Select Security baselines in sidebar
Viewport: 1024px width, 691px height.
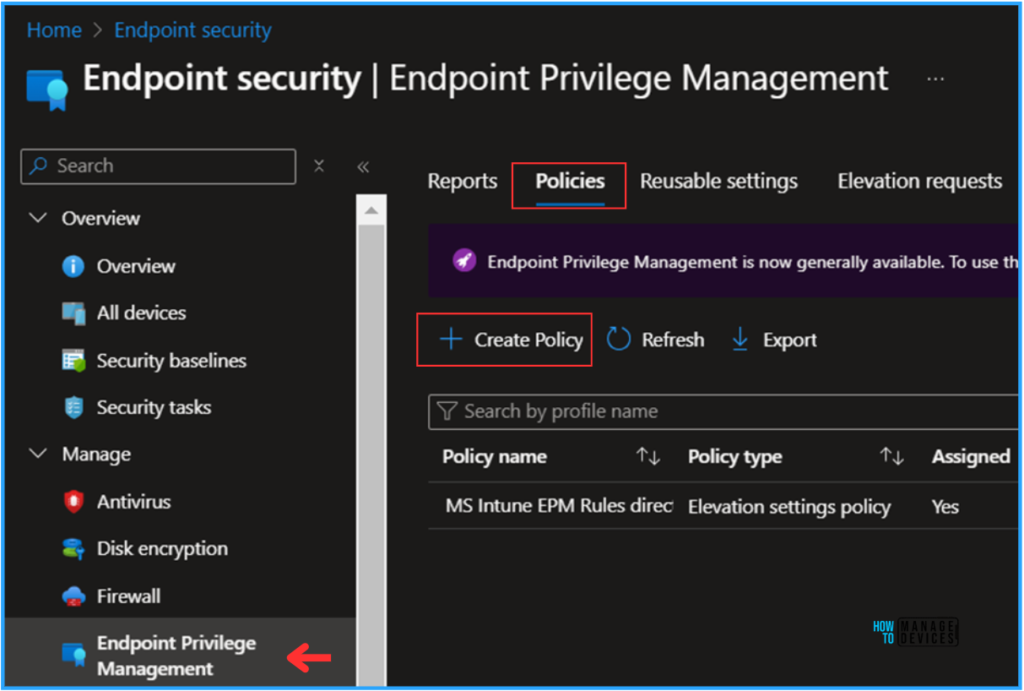point(172,361)
